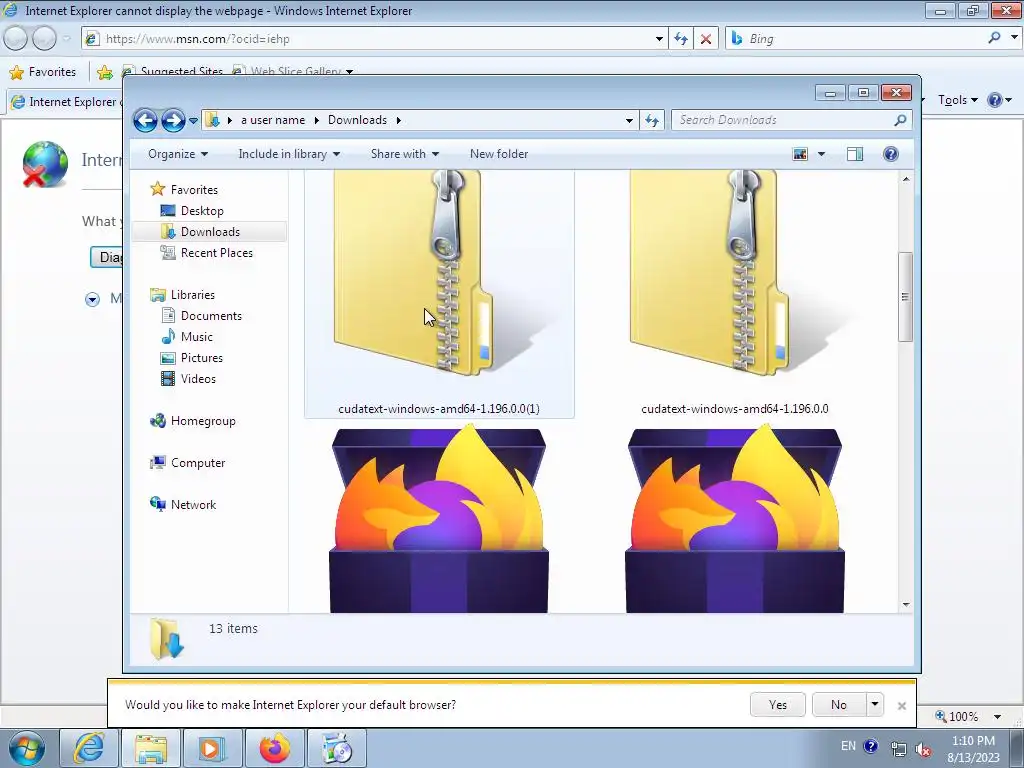Select Computer in the navigation pane
This screenshot has height=768, width=1024.
(198, 463)
